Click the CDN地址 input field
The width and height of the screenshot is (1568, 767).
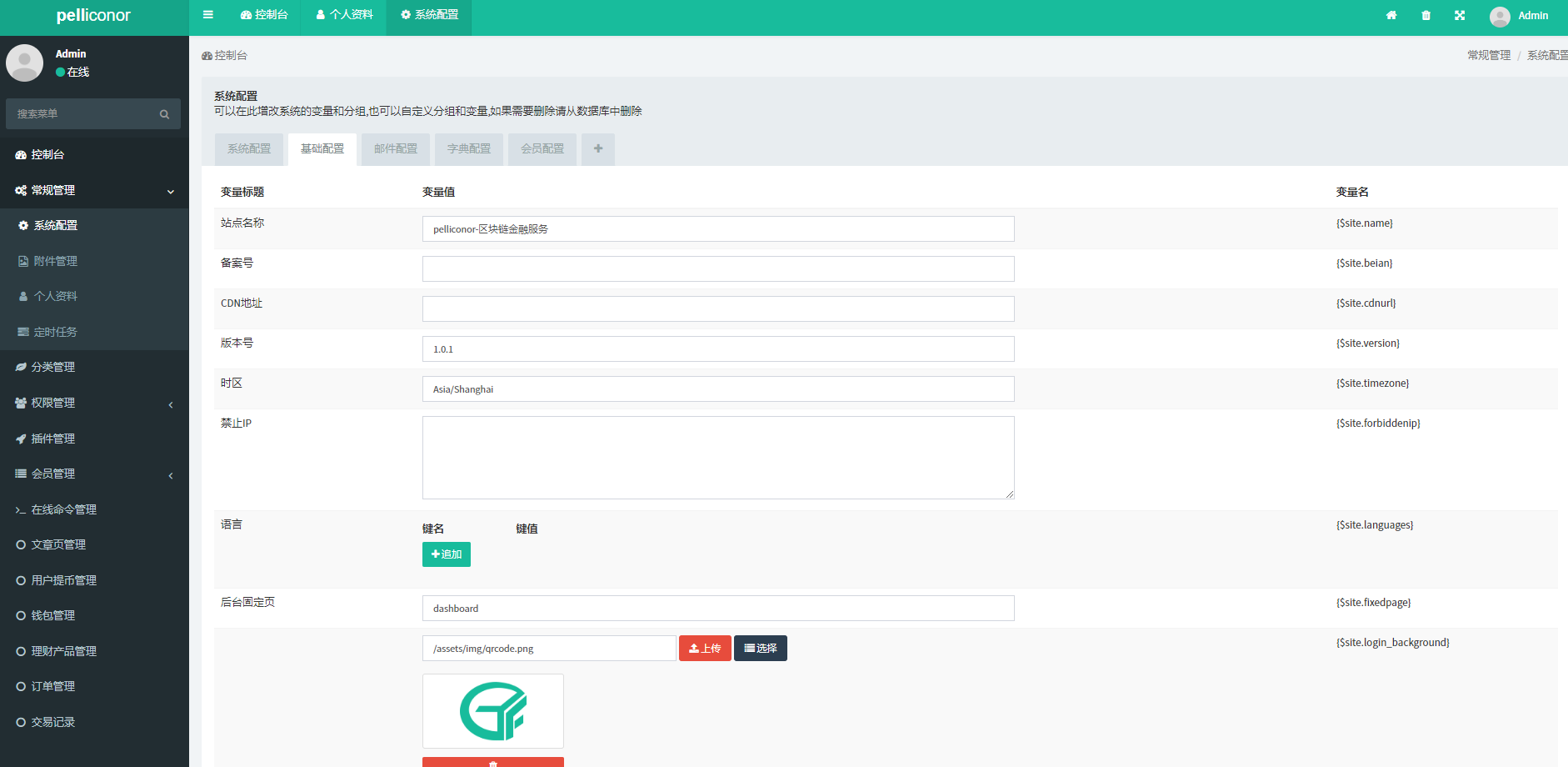pos(718,309)
